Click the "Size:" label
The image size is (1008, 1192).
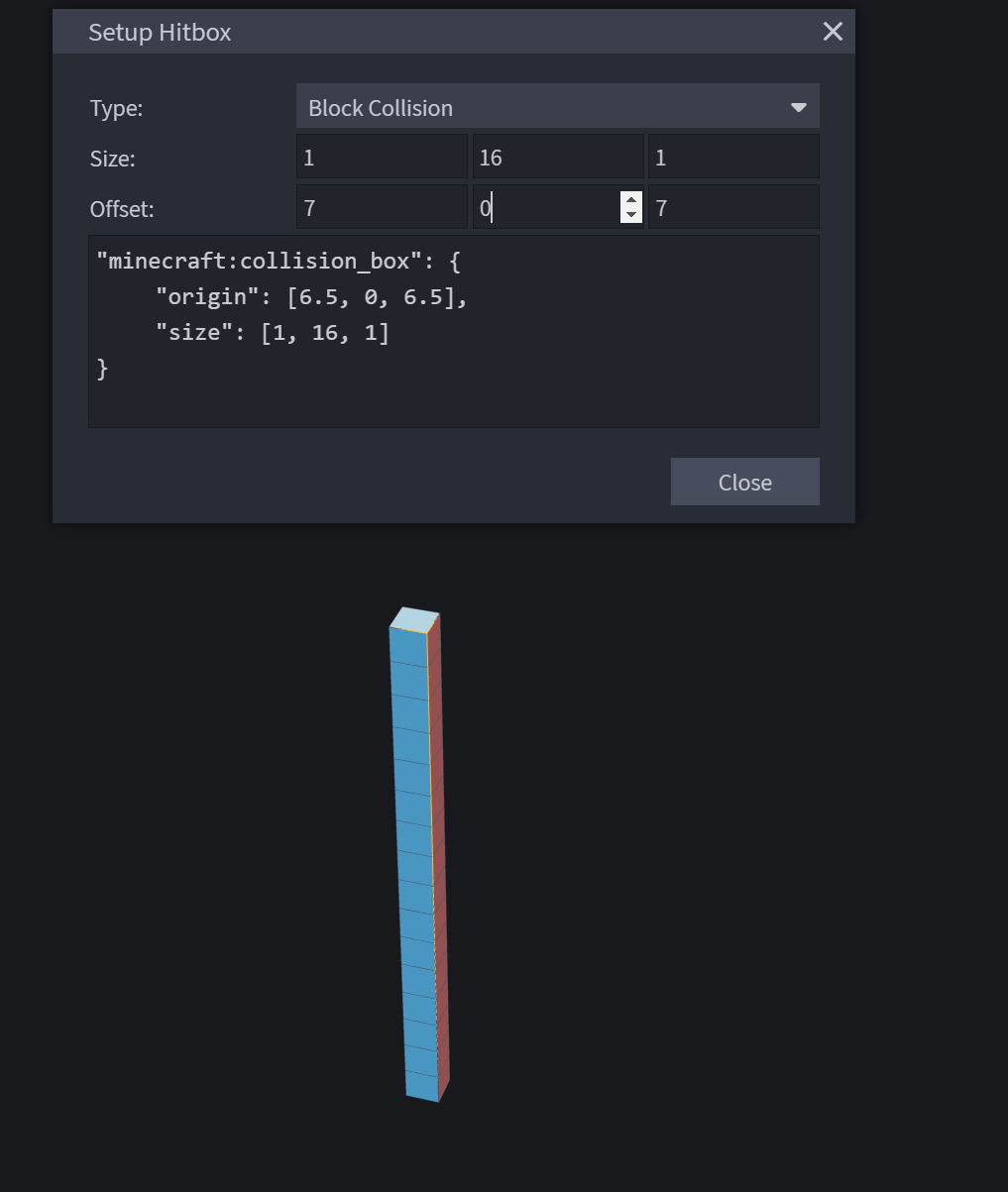[112, 159]
